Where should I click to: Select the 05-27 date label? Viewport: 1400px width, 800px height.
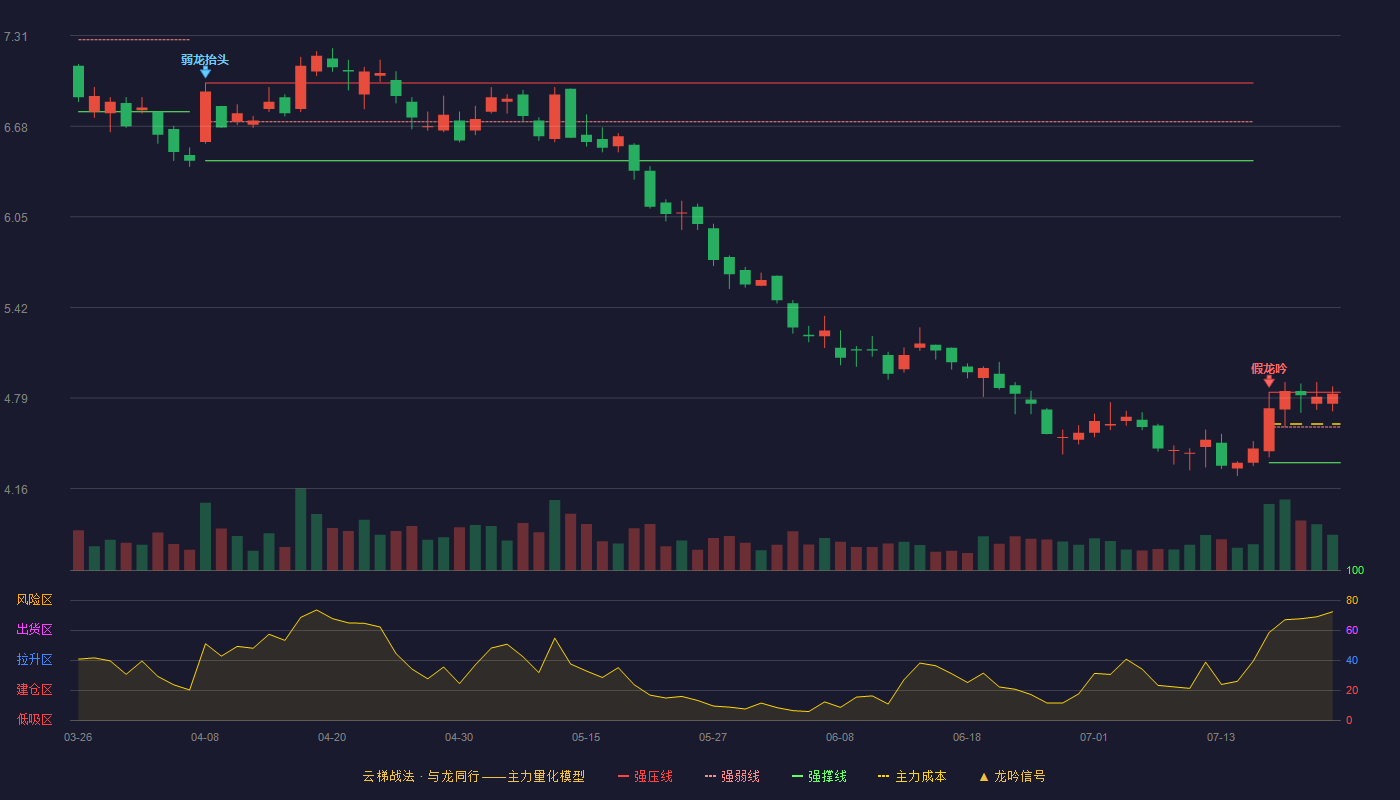713,737
